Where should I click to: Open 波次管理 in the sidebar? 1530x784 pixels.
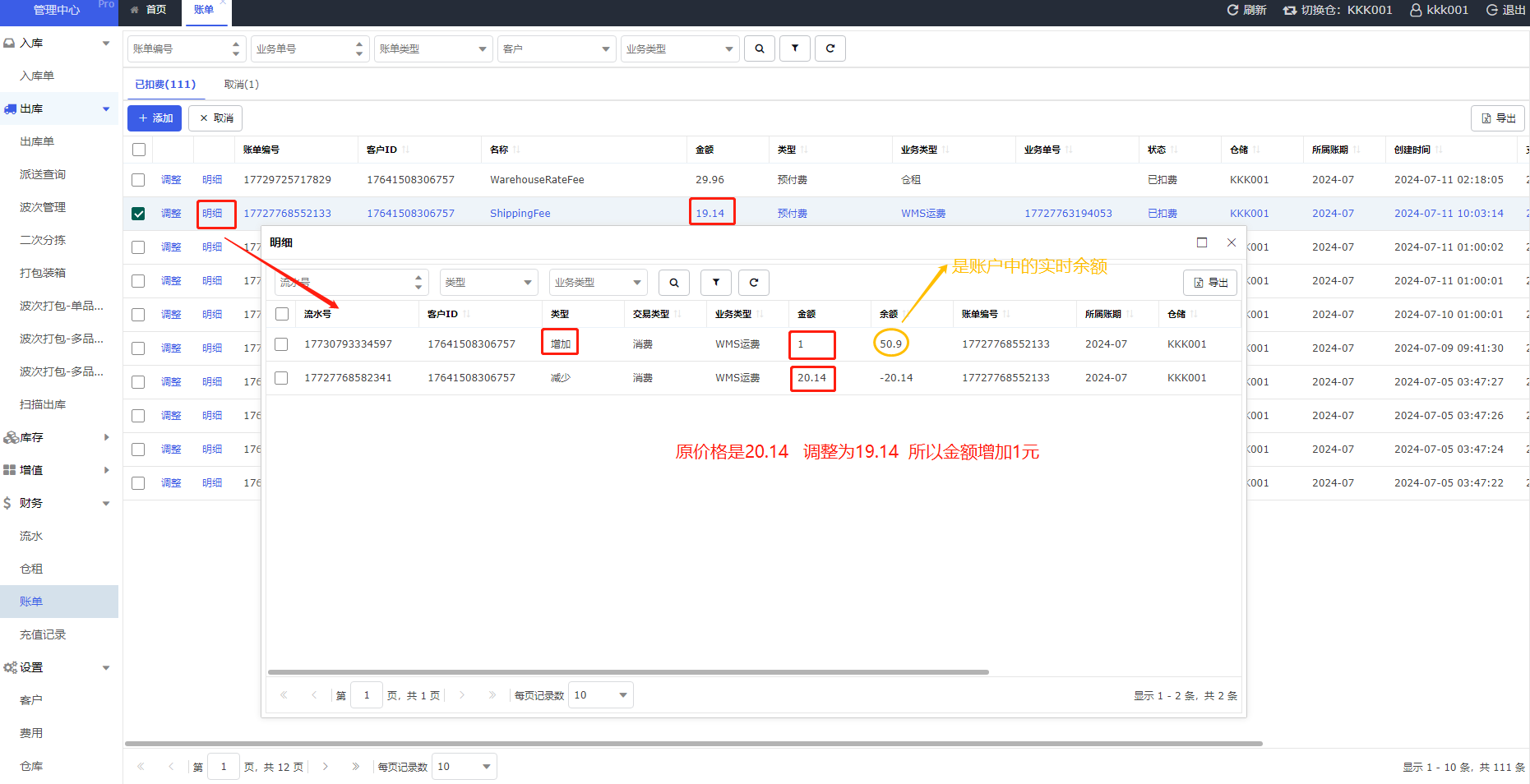tap(43, 207)
